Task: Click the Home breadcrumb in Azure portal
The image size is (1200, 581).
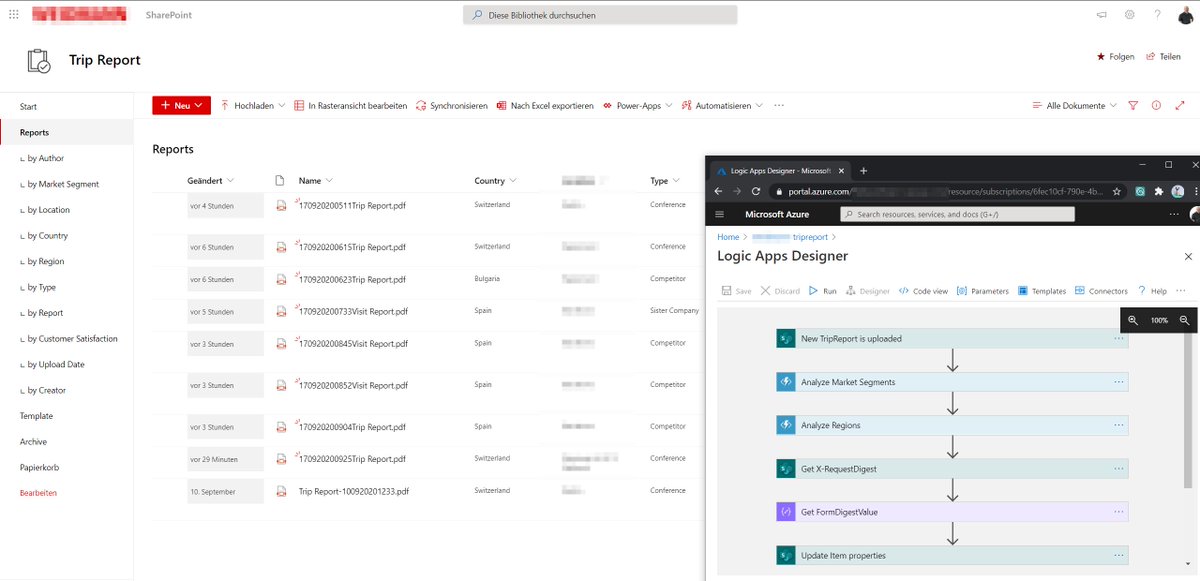Action: coord(728,237)
